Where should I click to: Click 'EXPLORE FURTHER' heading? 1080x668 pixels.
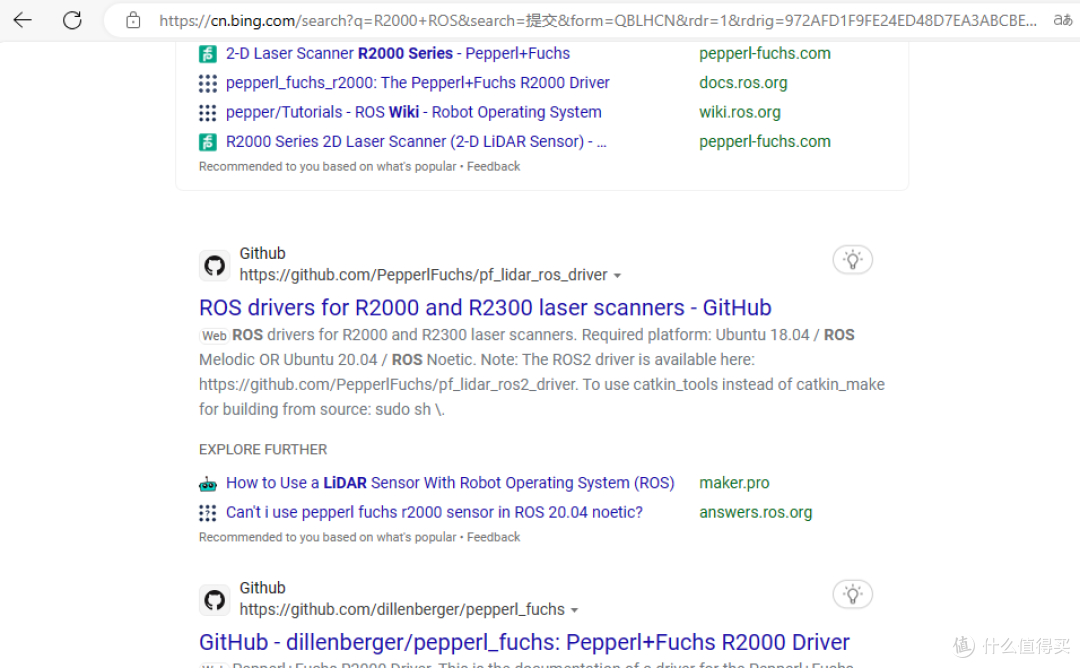[x=263, y=450]
